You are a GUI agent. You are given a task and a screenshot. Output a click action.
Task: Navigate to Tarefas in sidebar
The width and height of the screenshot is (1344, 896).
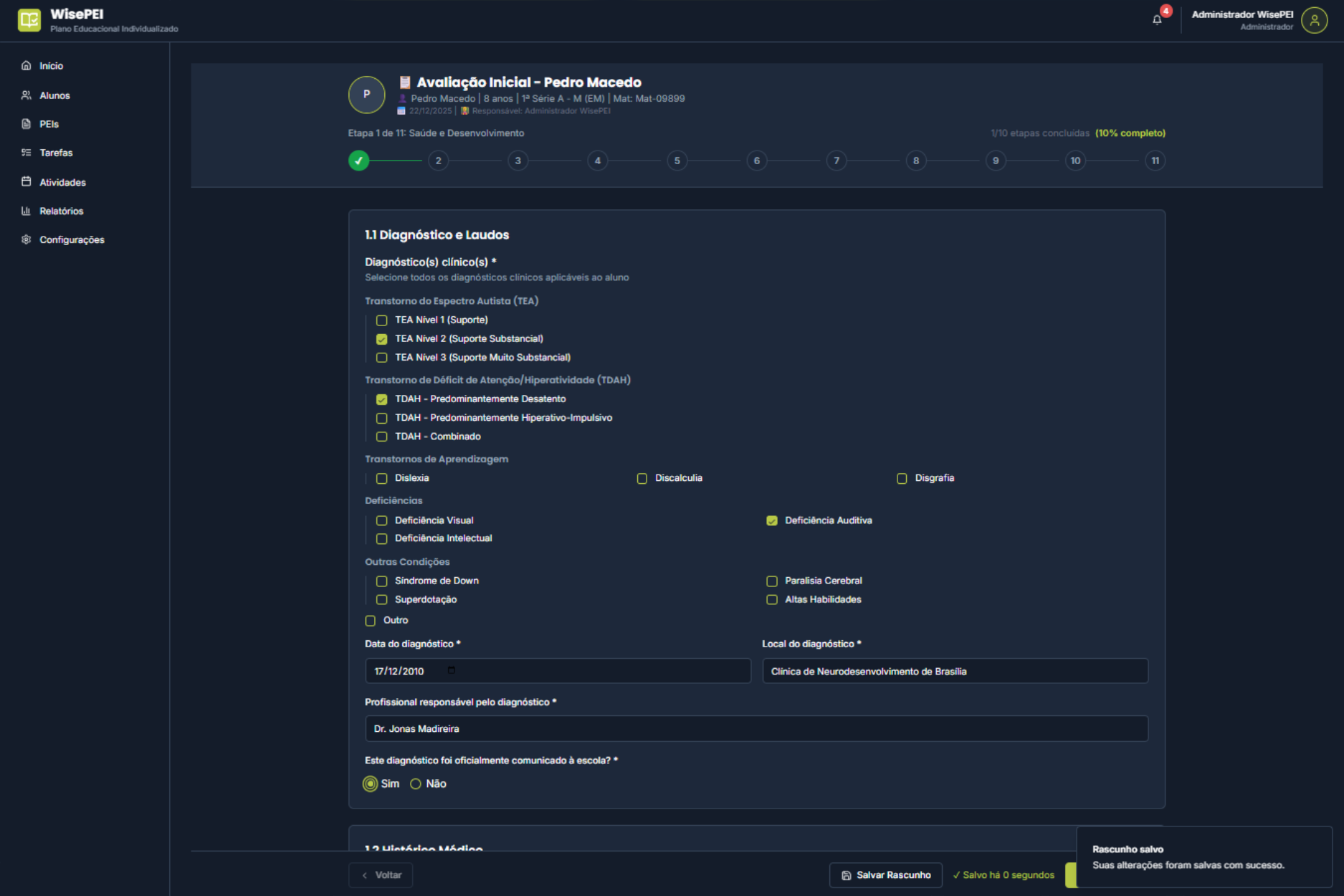click(56, 153)
